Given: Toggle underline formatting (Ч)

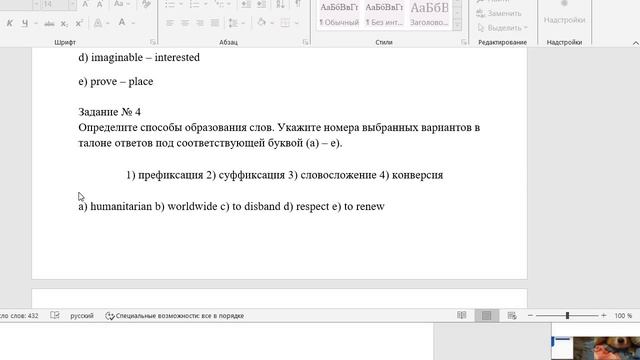Looking at the screenshot, I should (25, 24).
